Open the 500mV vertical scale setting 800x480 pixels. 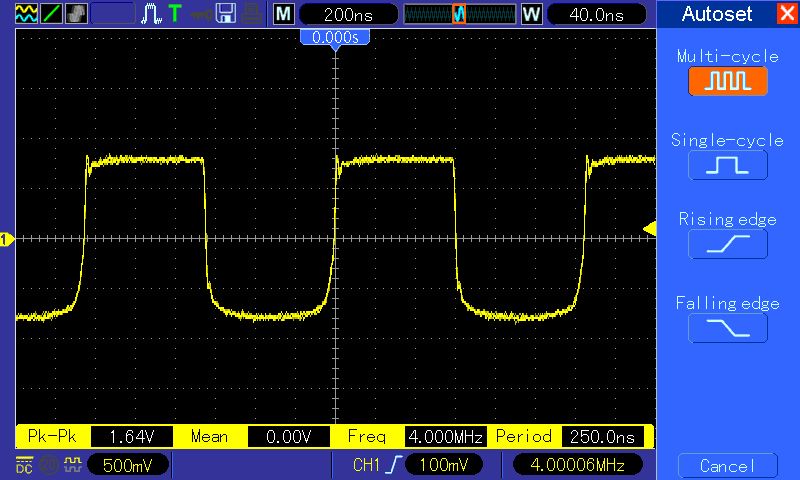point(127,465)
